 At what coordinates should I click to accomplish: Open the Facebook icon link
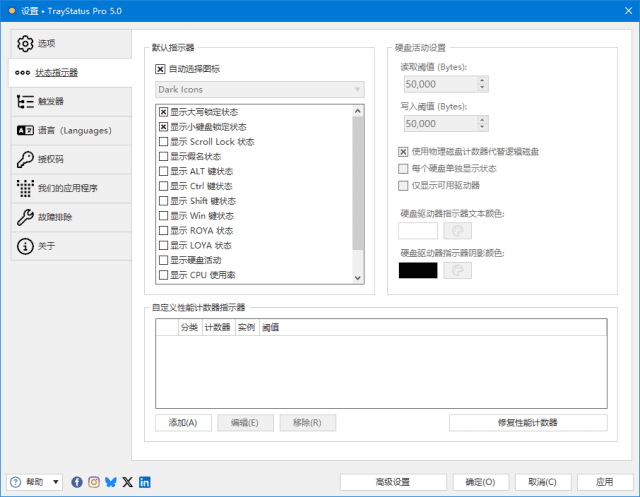(77, 482)
